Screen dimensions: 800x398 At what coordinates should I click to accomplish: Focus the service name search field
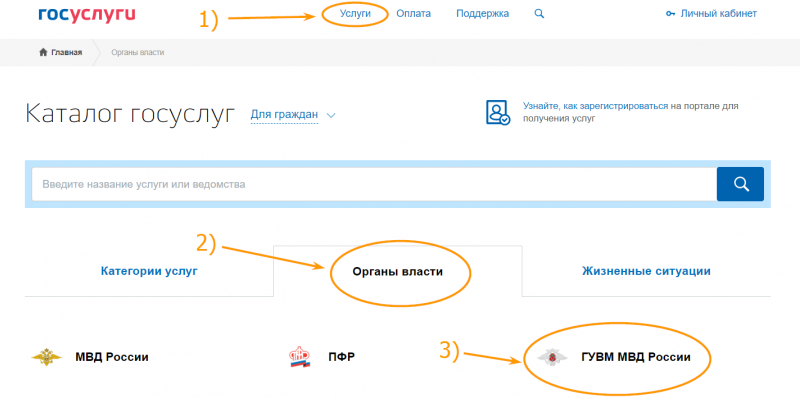coord(374,184)
